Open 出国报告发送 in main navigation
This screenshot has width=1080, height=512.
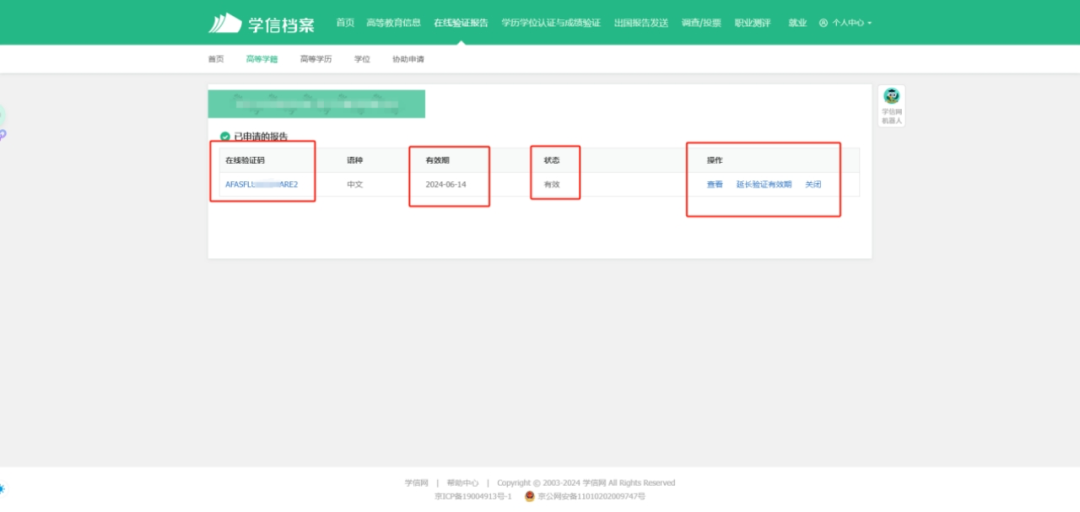coord(641,23)
